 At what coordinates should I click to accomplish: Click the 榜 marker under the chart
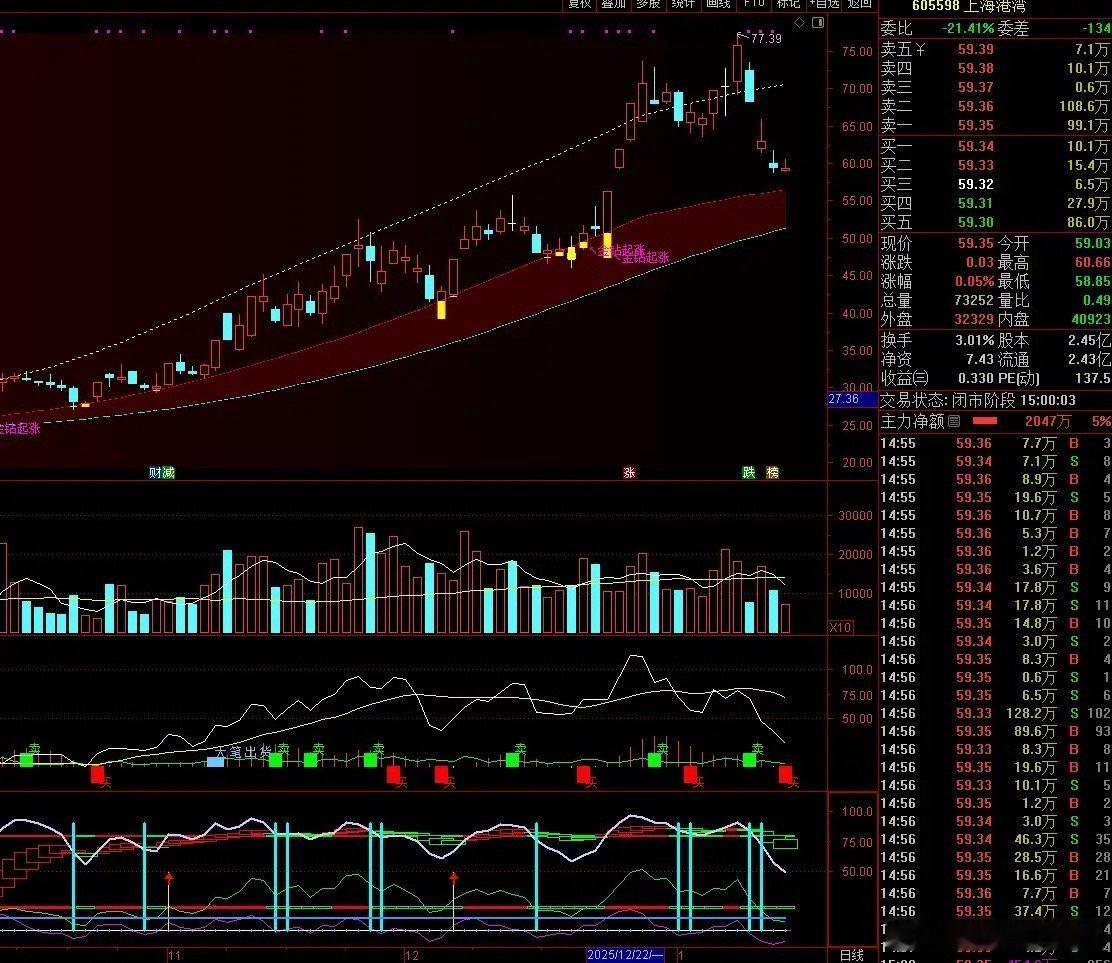click(772, 472)
